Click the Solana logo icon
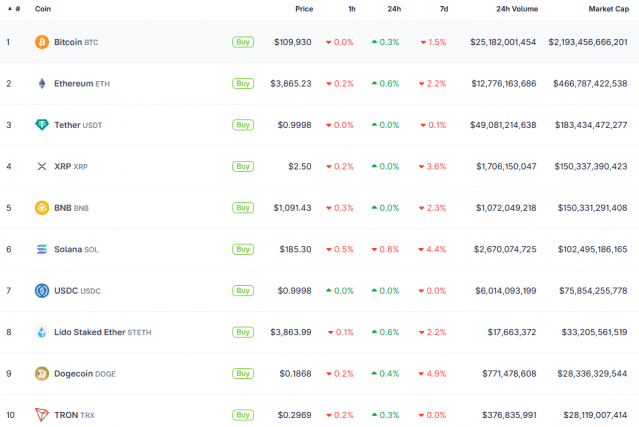Viewport: 639px width, 427px height. tap(42, 249)
